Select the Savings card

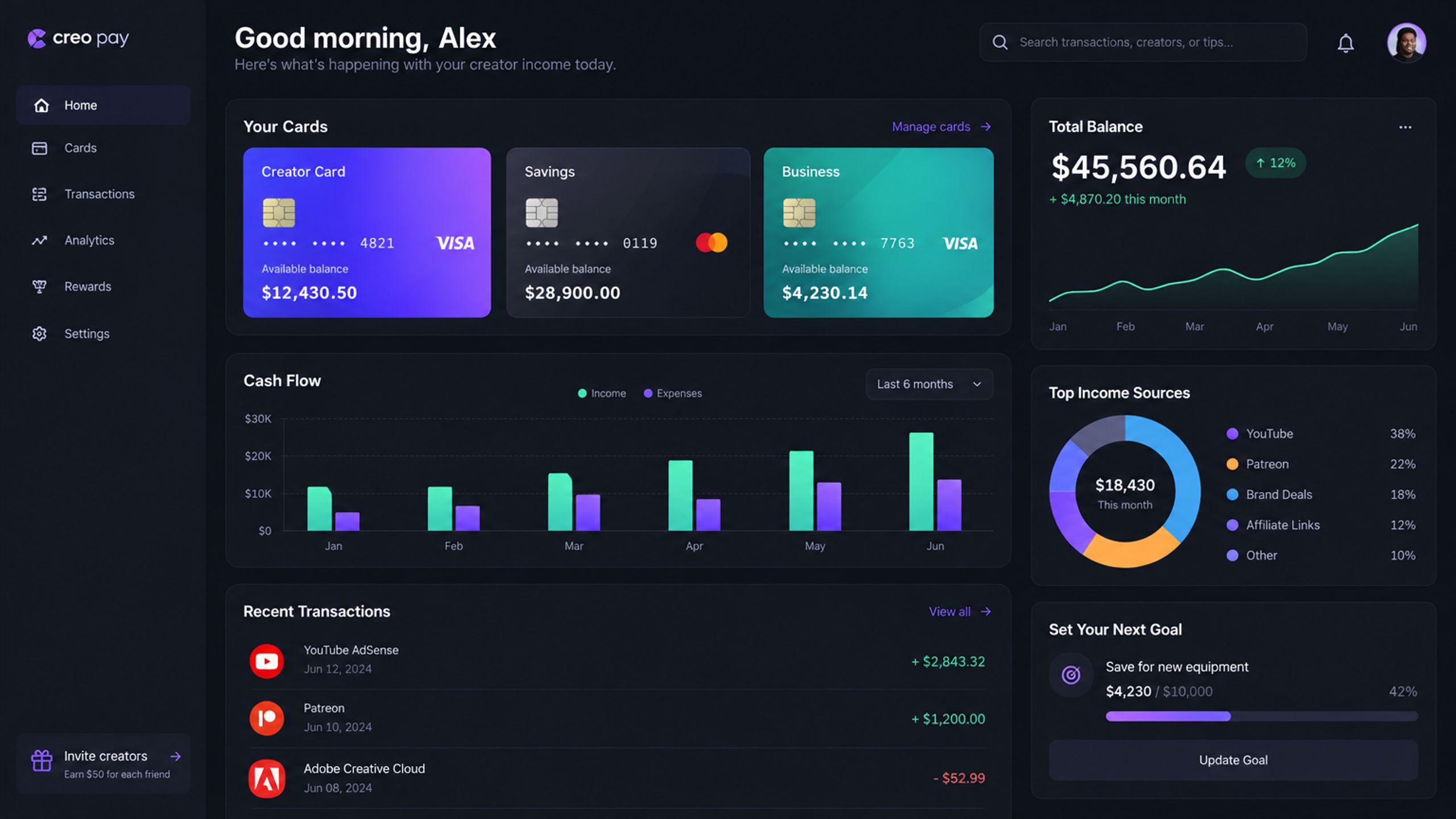[628, 233]
